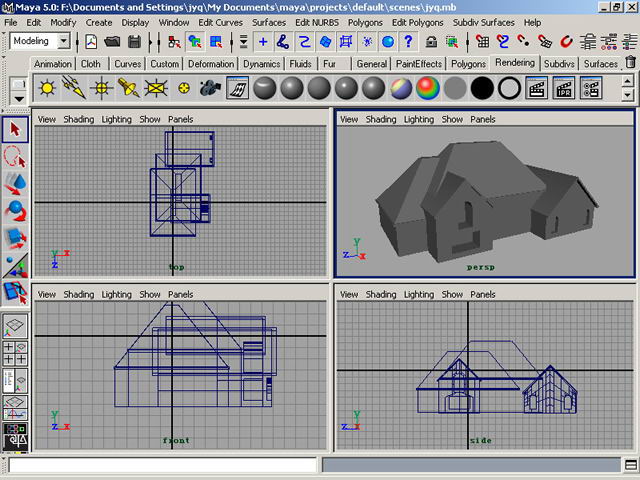Switch to the Polygons shelf tab
The image size is (640, 480).
[x=468, y=63]
